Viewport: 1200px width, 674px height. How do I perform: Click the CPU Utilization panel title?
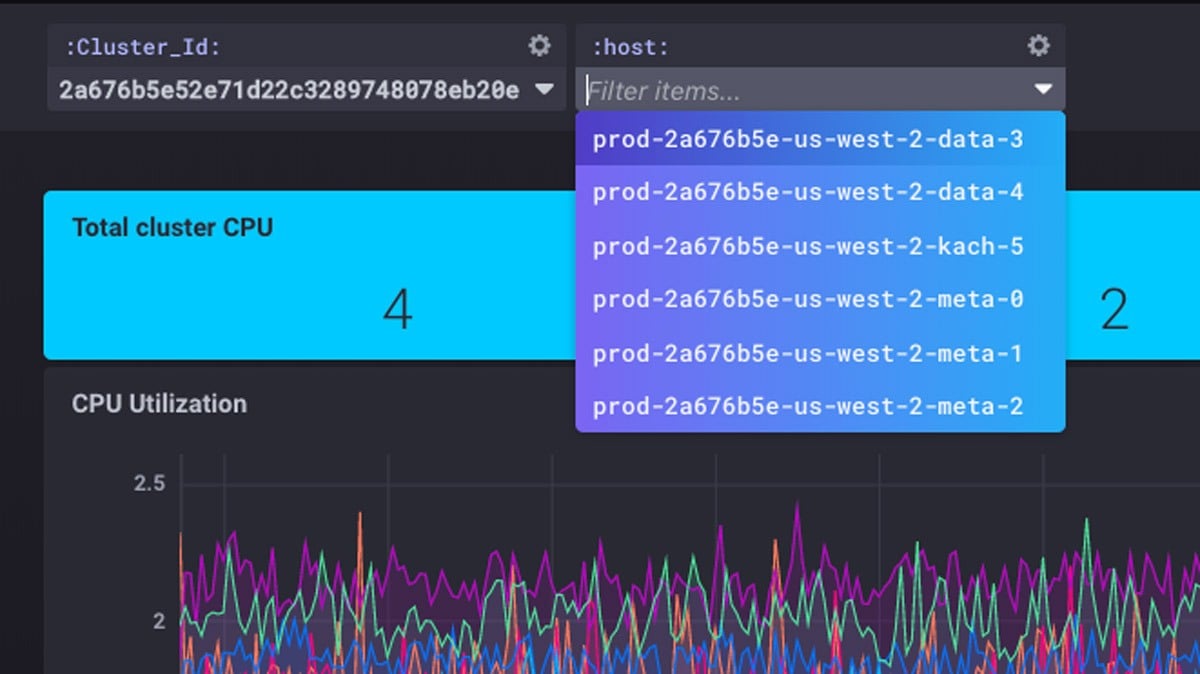pos(158,404)
